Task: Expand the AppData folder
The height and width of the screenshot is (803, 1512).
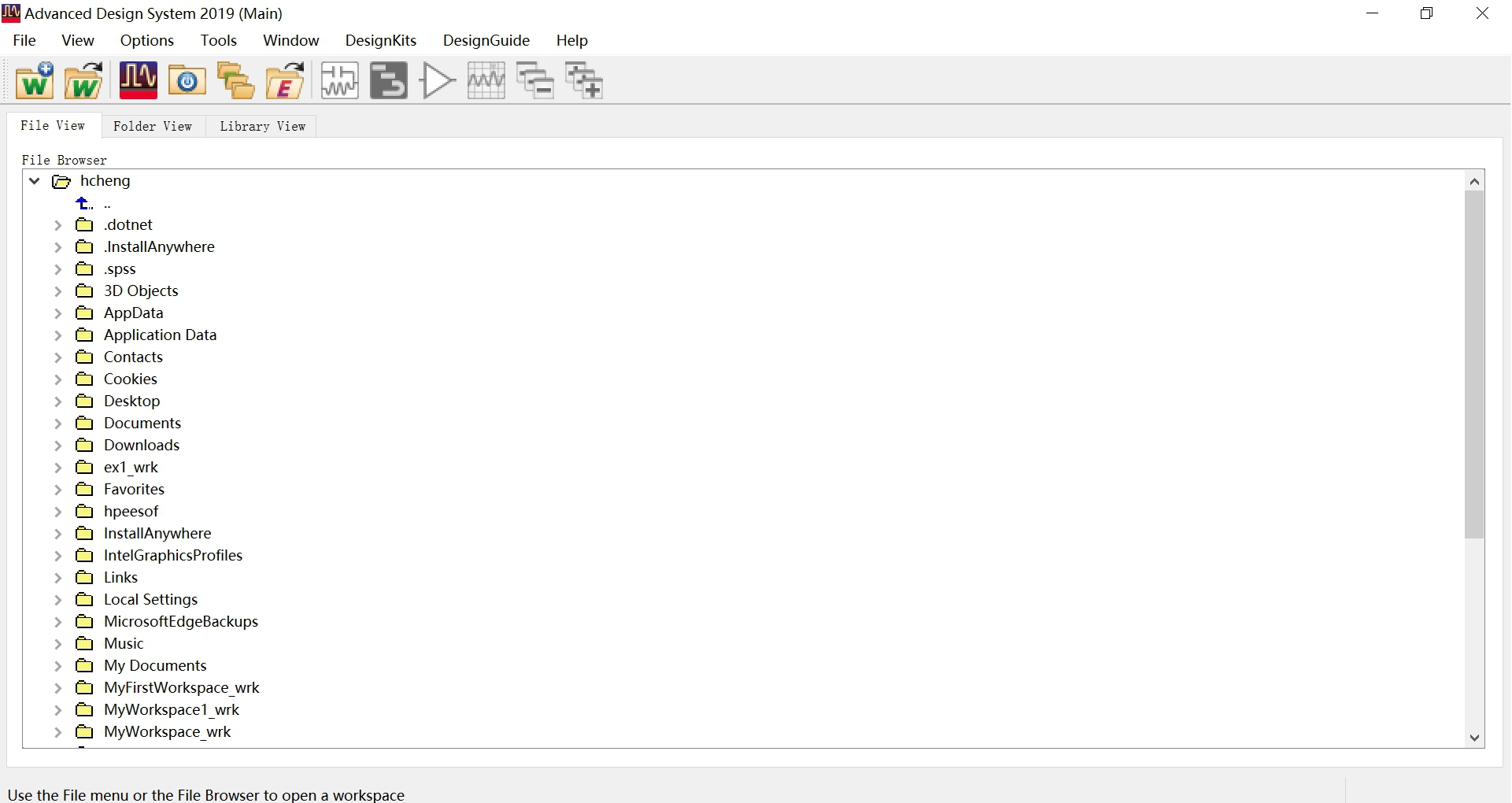Action: [58, 313]
